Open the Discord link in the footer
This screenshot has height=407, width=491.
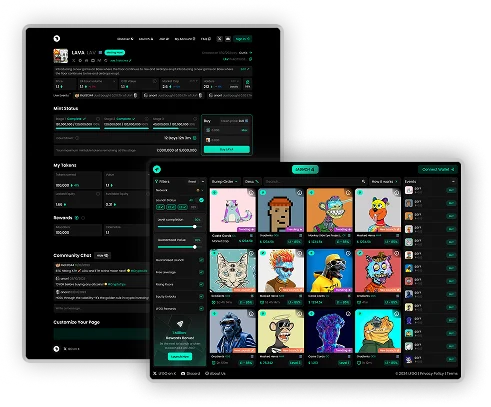(x=190, y=374)
